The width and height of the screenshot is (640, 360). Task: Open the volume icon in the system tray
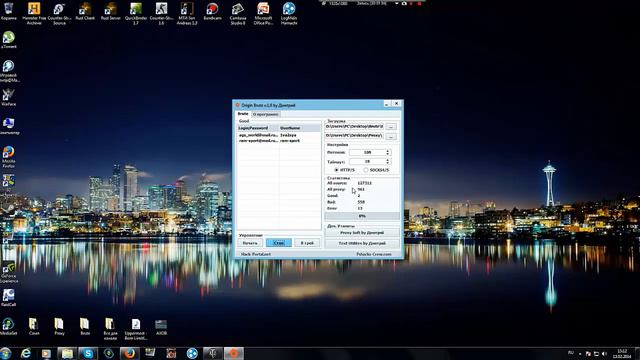(604, 353)
